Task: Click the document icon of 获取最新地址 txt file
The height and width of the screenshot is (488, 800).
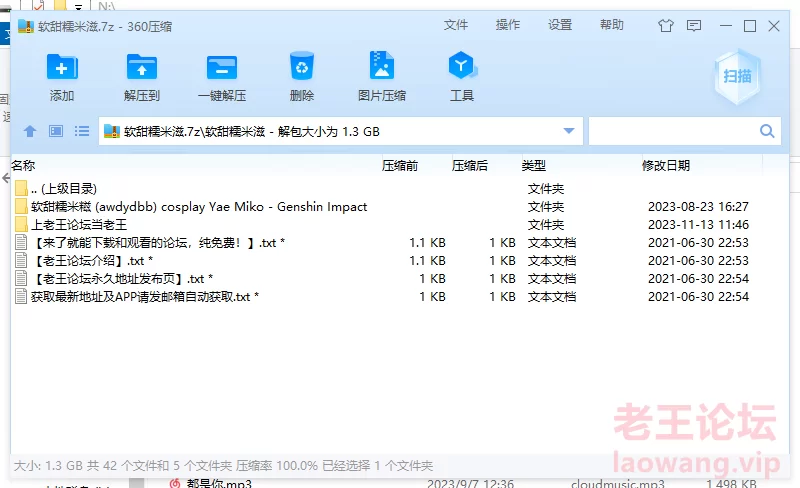Action: click(x=21, y=297)
